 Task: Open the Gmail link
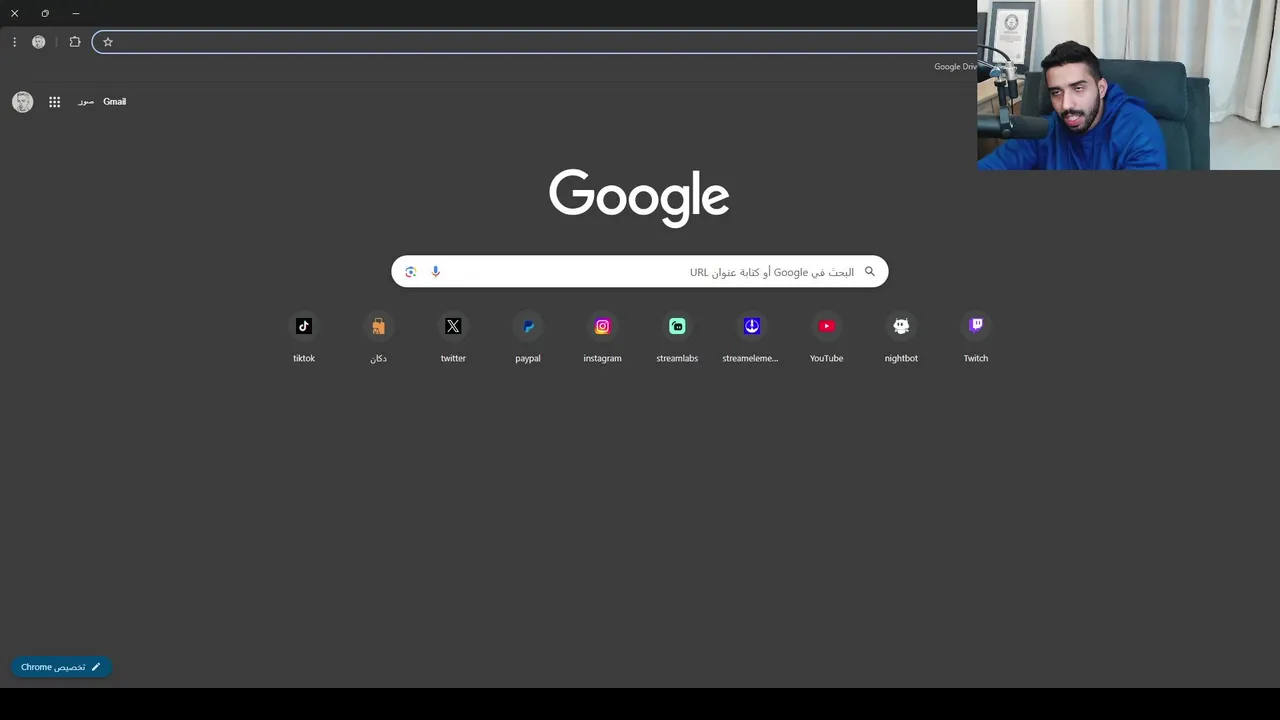(x=114, y=102)
